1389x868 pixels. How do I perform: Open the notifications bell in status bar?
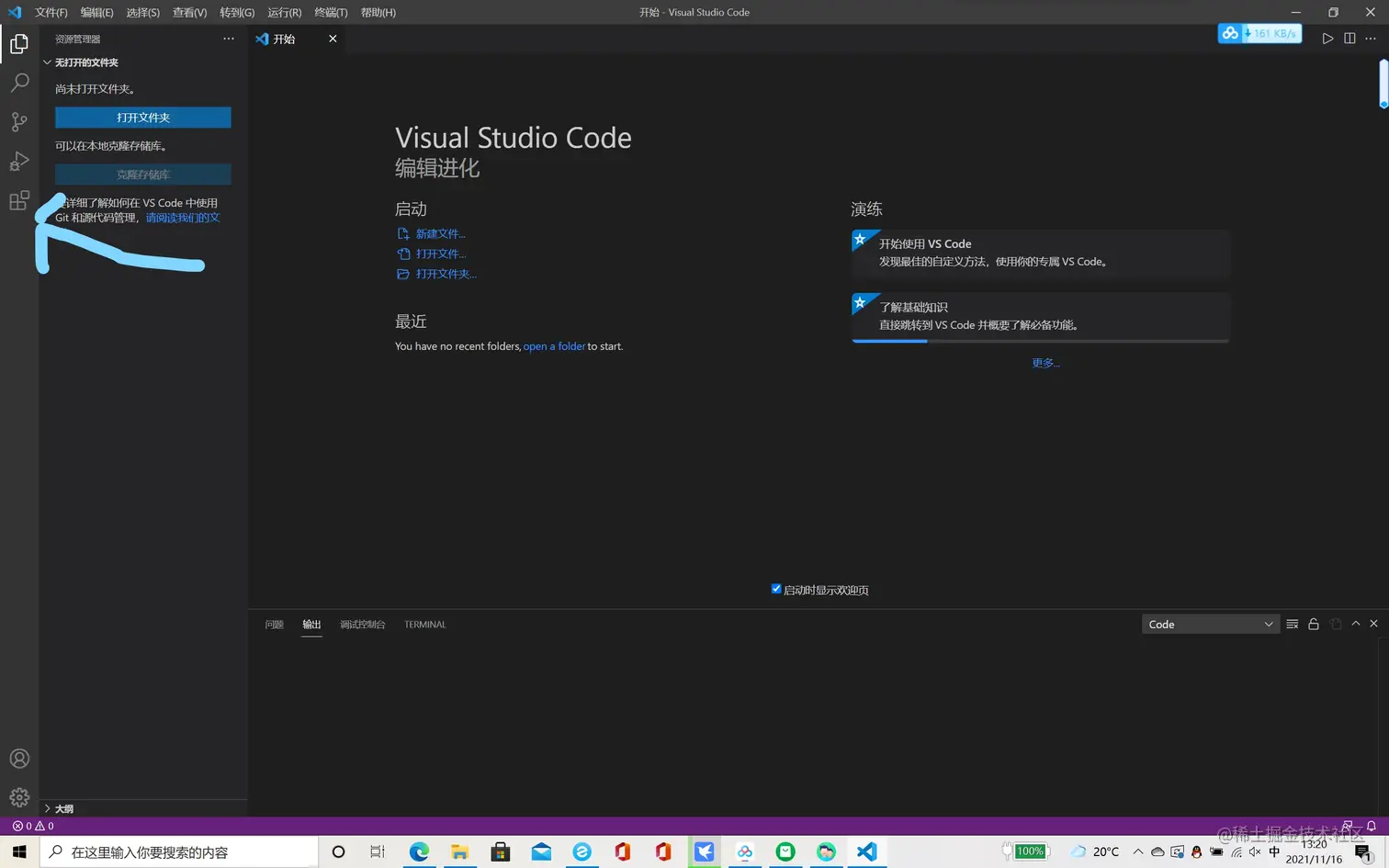(x=1372, y=826)
